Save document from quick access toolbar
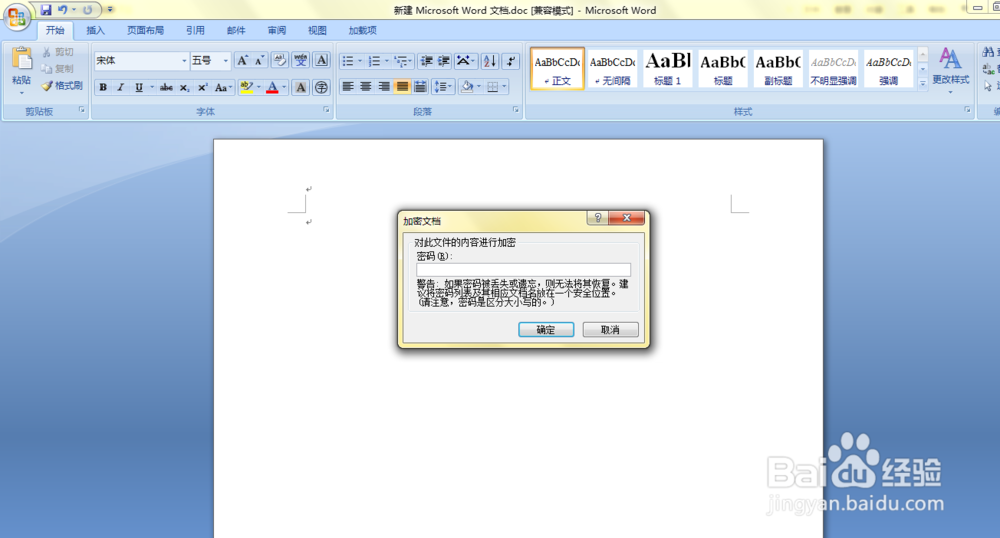Image resolution: width=1000 pixels, height=538 pixels. [x=46, y=10]
